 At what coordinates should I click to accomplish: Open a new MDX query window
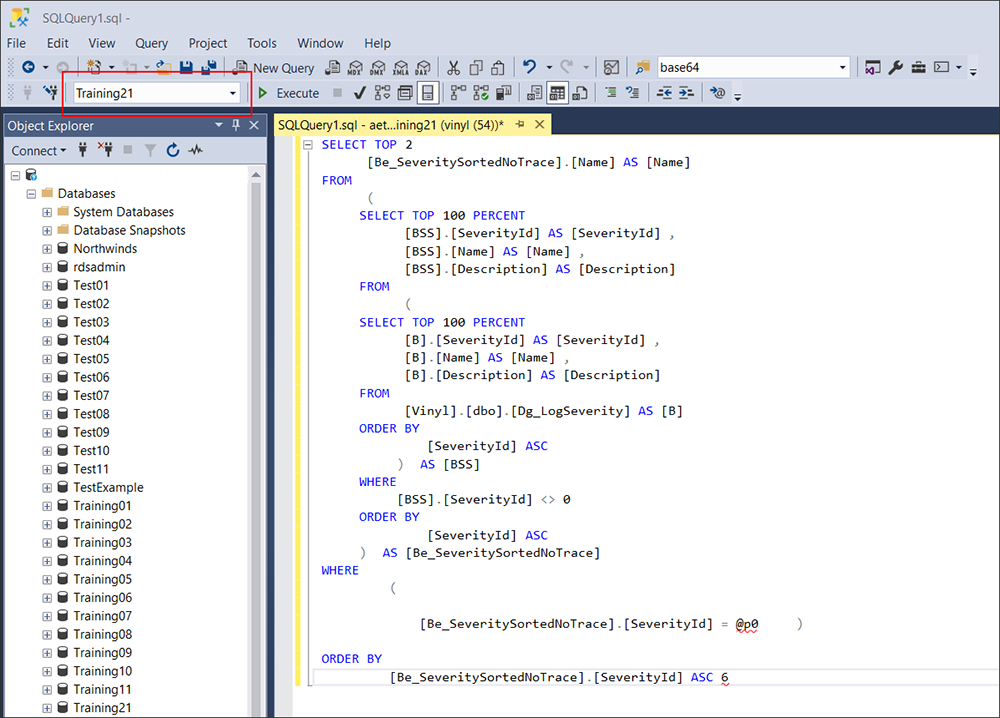click(x=358, y=67)
